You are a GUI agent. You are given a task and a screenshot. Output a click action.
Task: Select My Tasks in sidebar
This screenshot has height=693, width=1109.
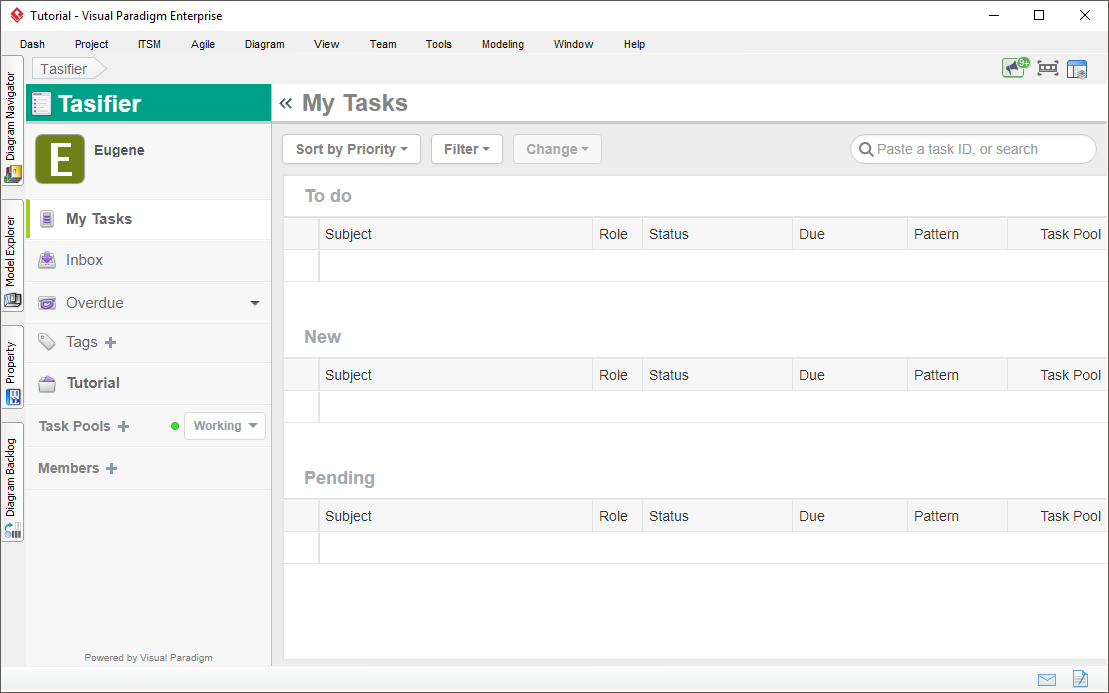click(x=149, y=219)
